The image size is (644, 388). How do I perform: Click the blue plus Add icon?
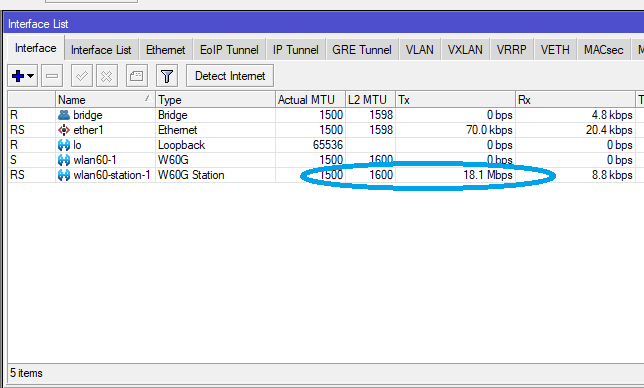(18, 76)
